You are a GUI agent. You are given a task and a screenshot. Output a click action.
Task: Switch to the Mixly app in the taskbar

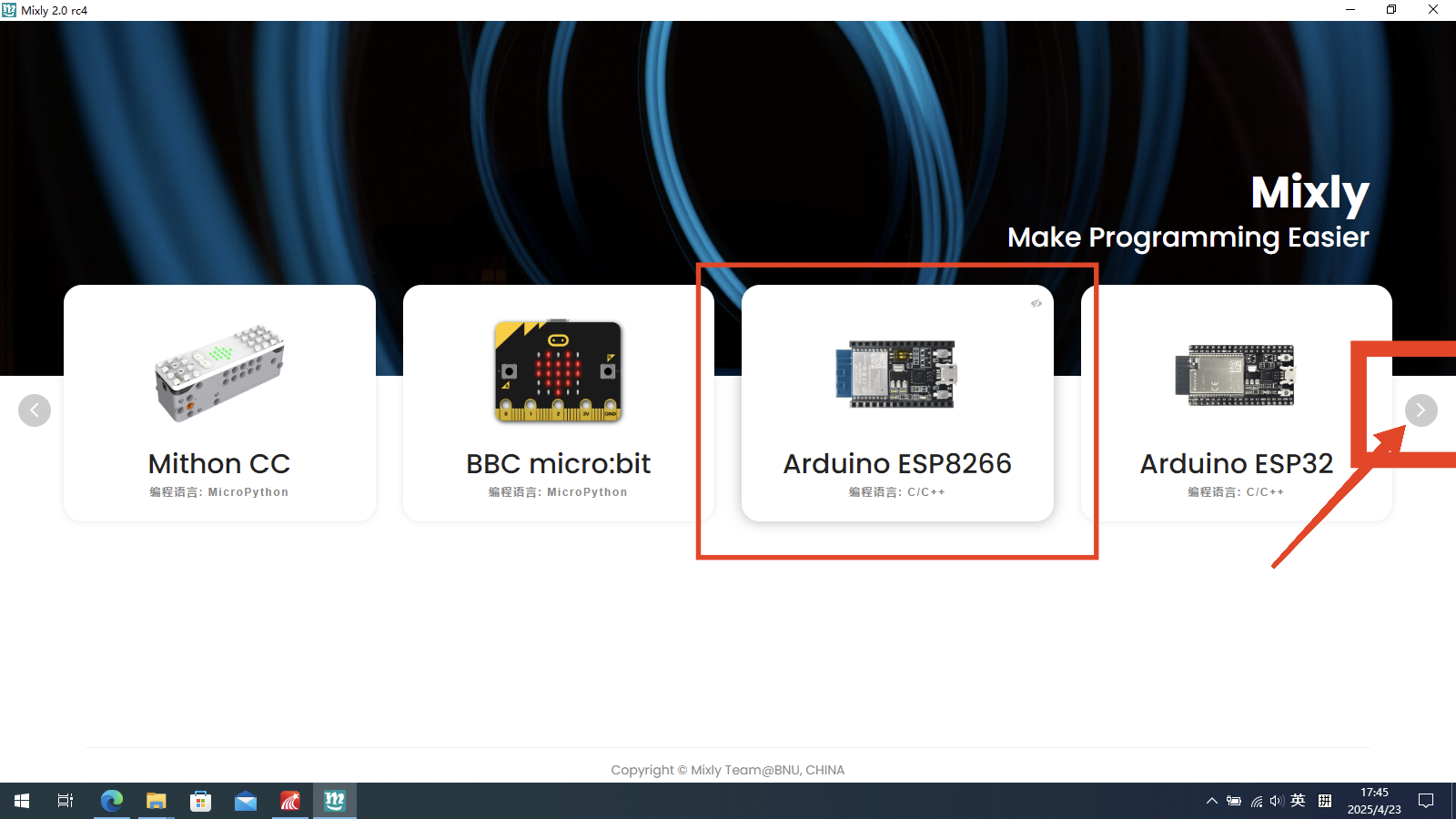pos(335,801)
